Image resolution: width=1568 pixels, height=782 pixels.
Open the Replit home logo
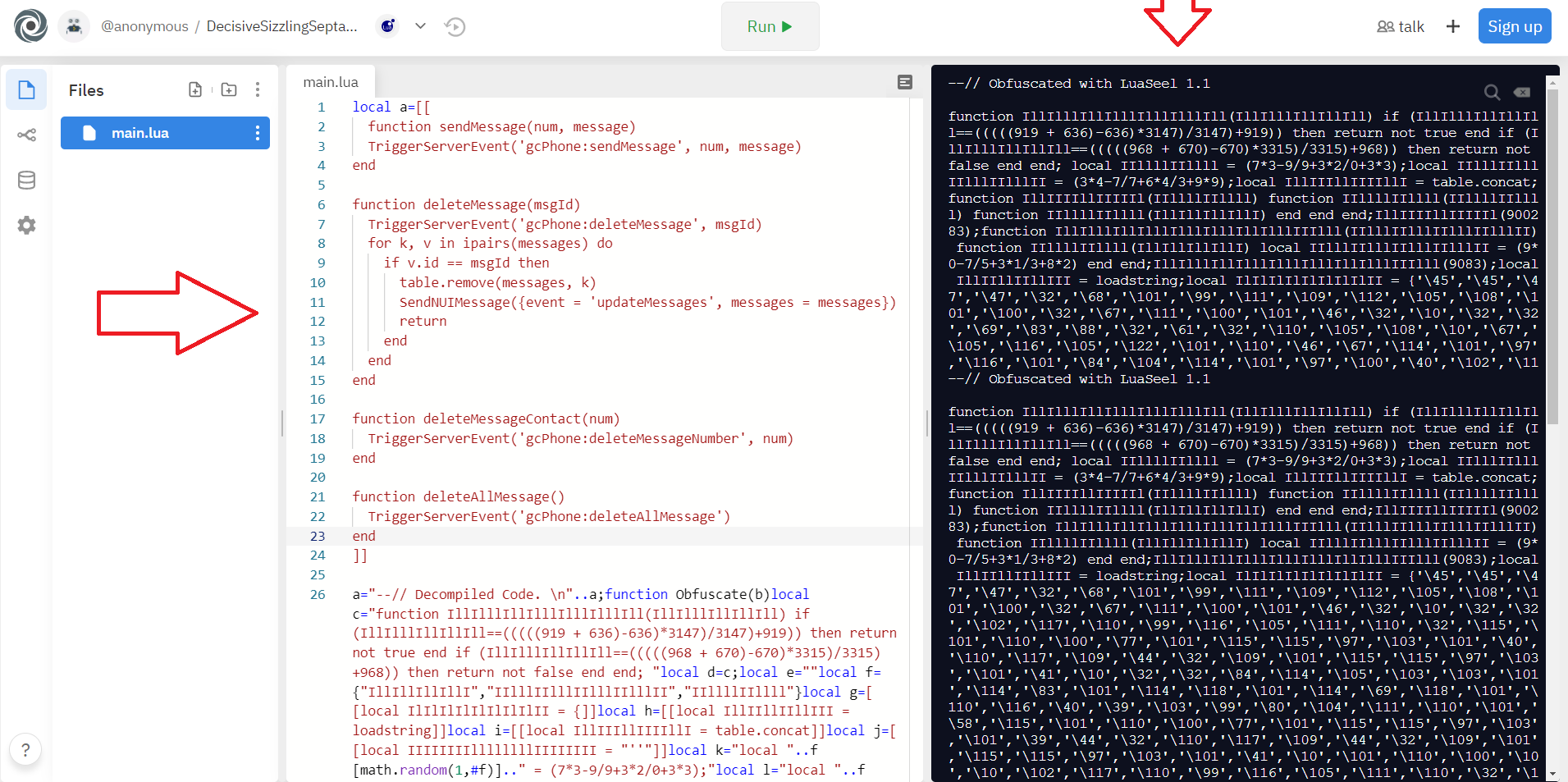(31, 26)
